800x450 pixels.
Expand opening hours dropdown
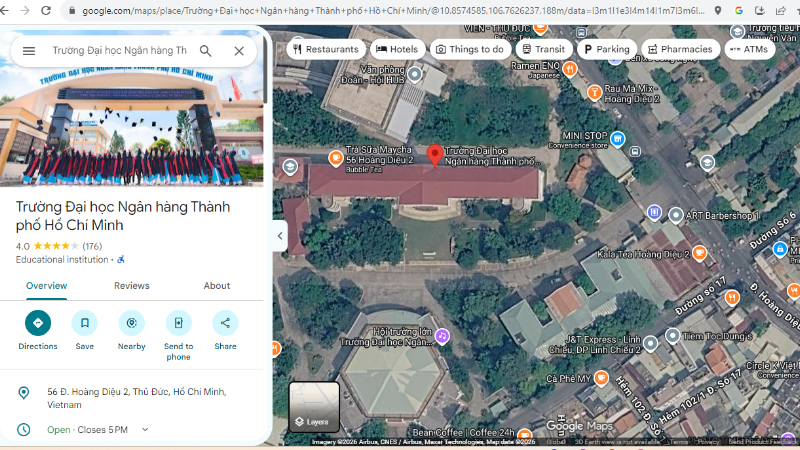click(145, 430)
